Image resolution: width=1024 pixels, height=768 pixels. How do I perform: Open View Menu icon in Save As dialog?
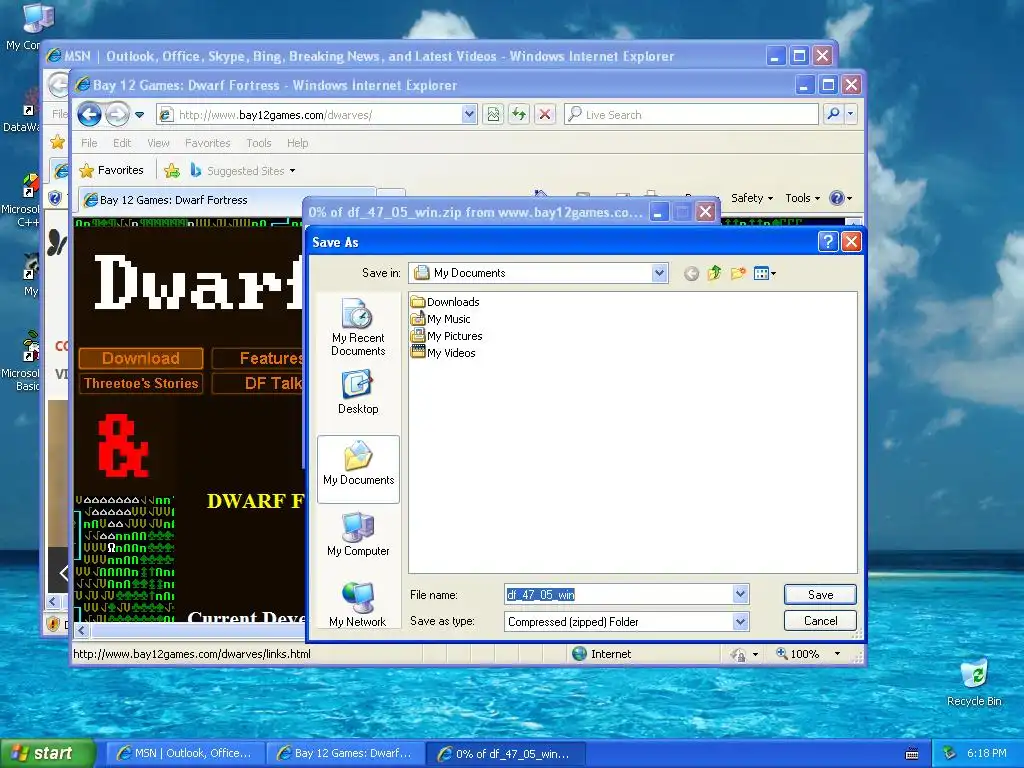point(764,274)
